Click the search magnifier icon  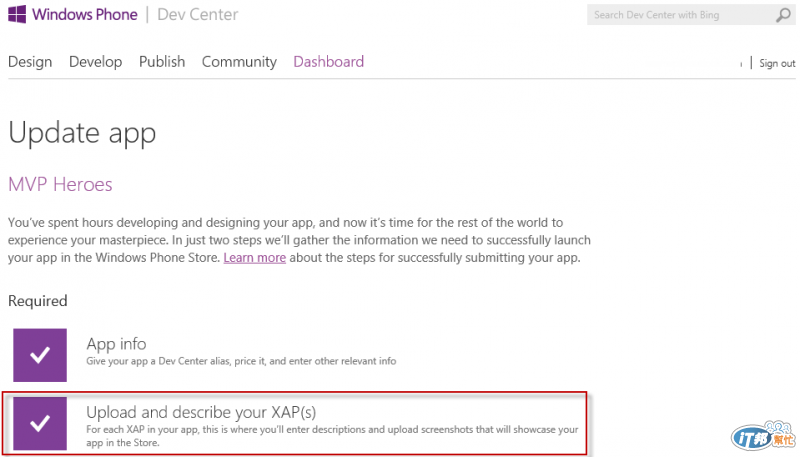click(783, 15)
